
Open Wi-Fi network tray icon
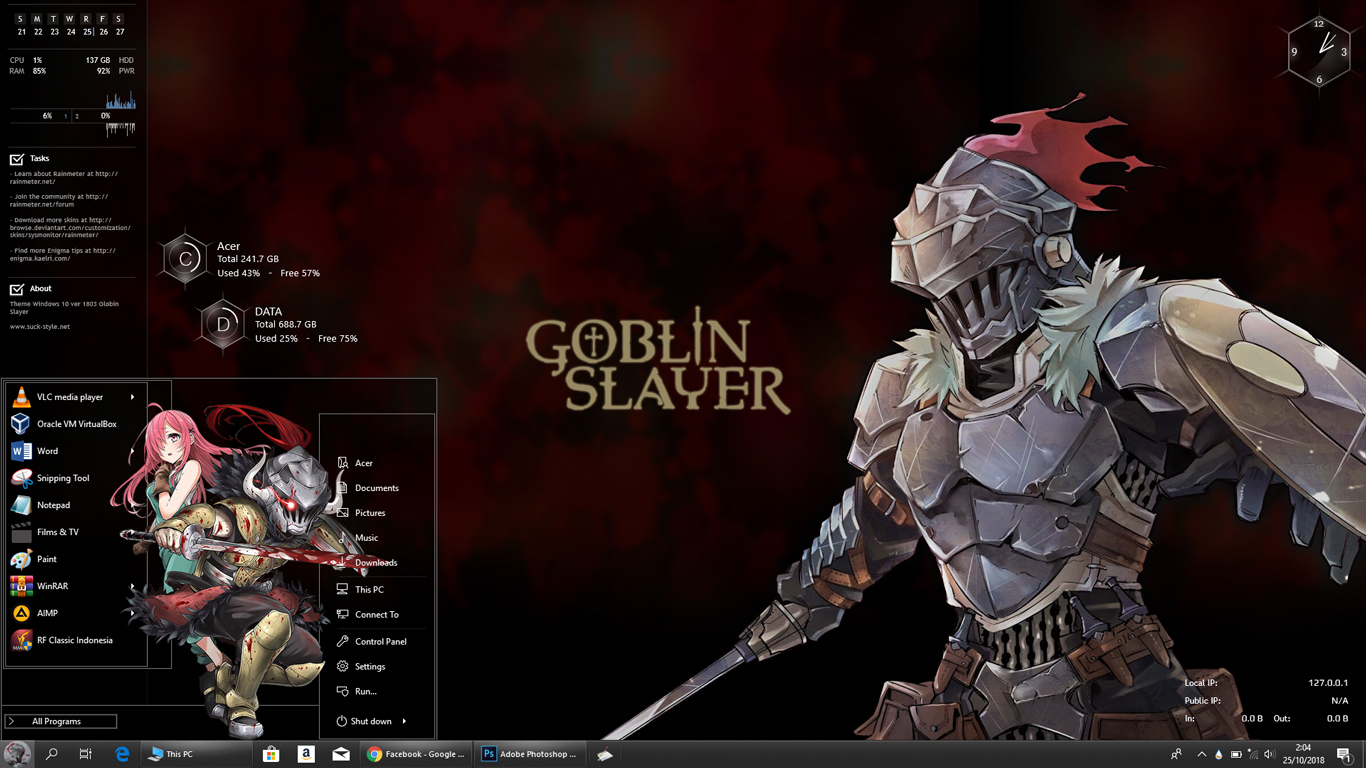(x=1253, y=754)
